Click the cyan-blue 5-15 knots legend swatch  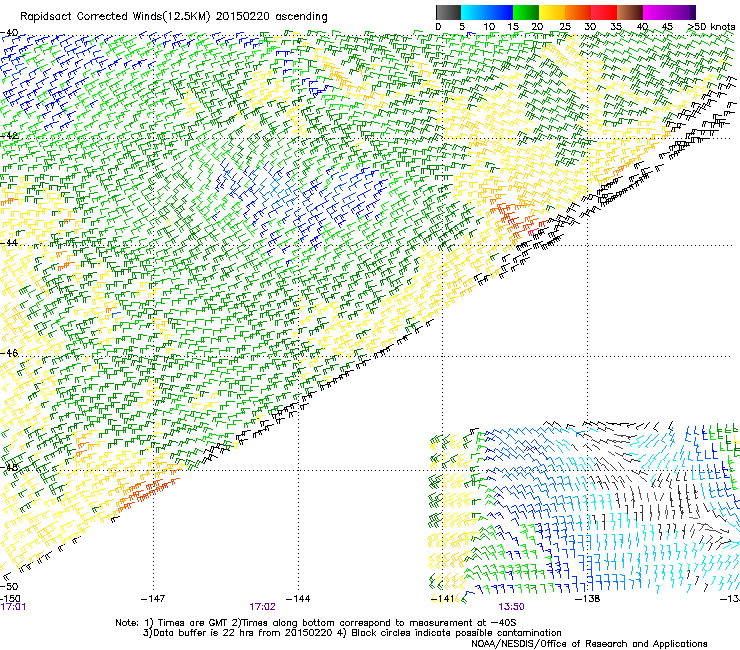tap(487, 12)
